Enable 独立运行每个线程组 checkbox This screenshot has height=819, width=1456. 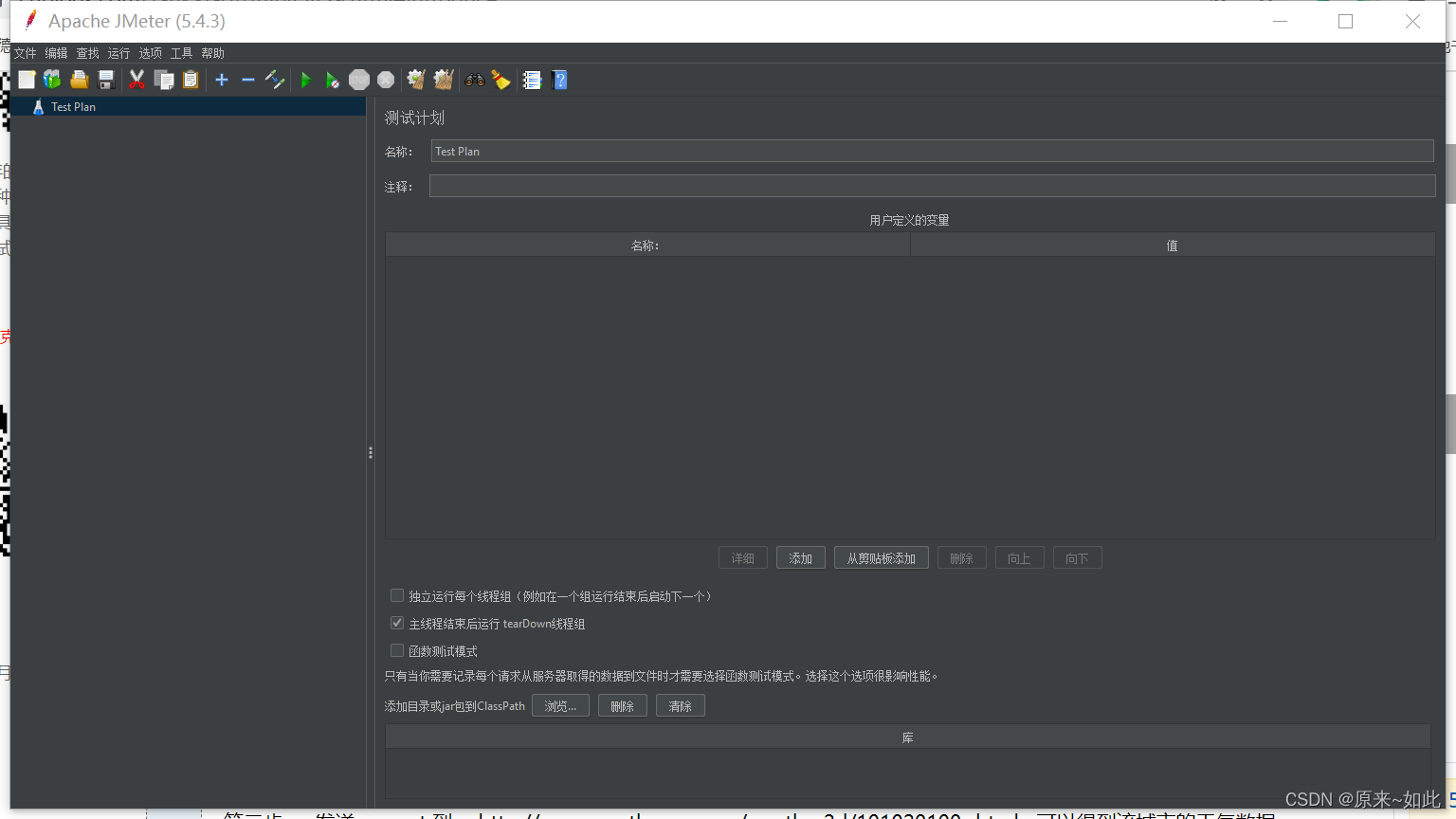tap(397, 595)
